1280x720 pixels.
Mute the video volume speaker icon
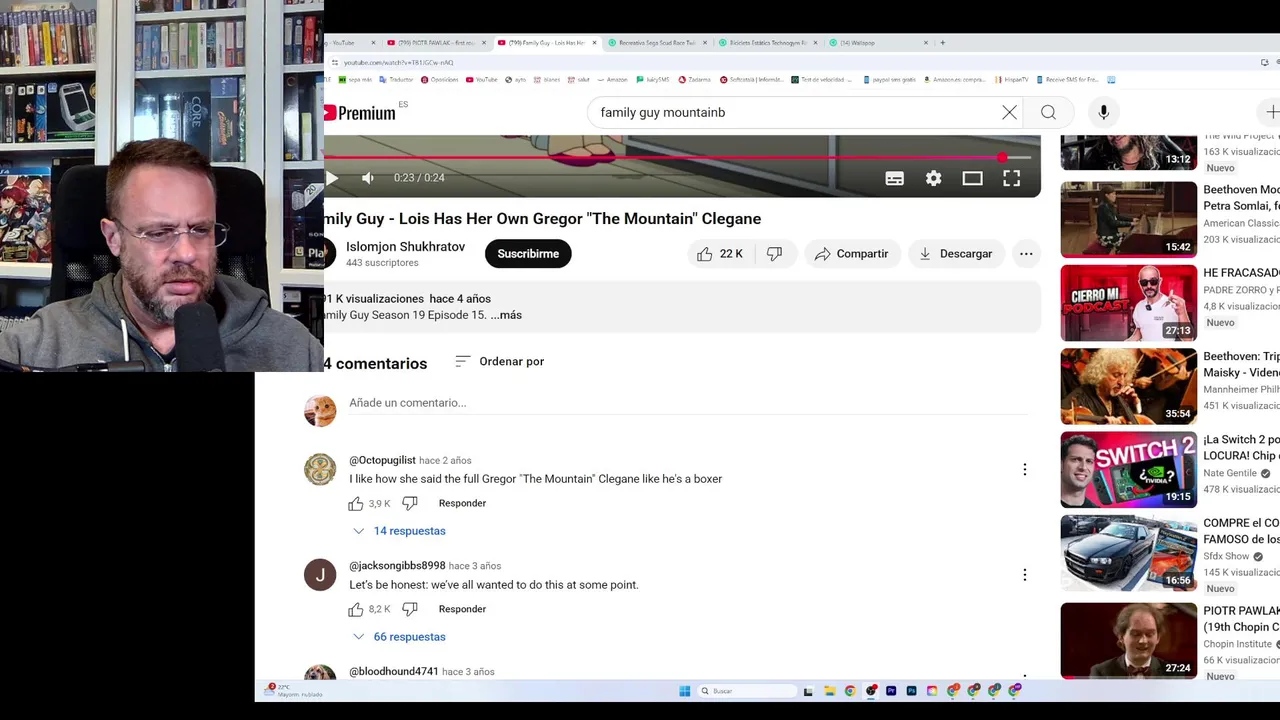pyautogui.click(x=368, y=178)
